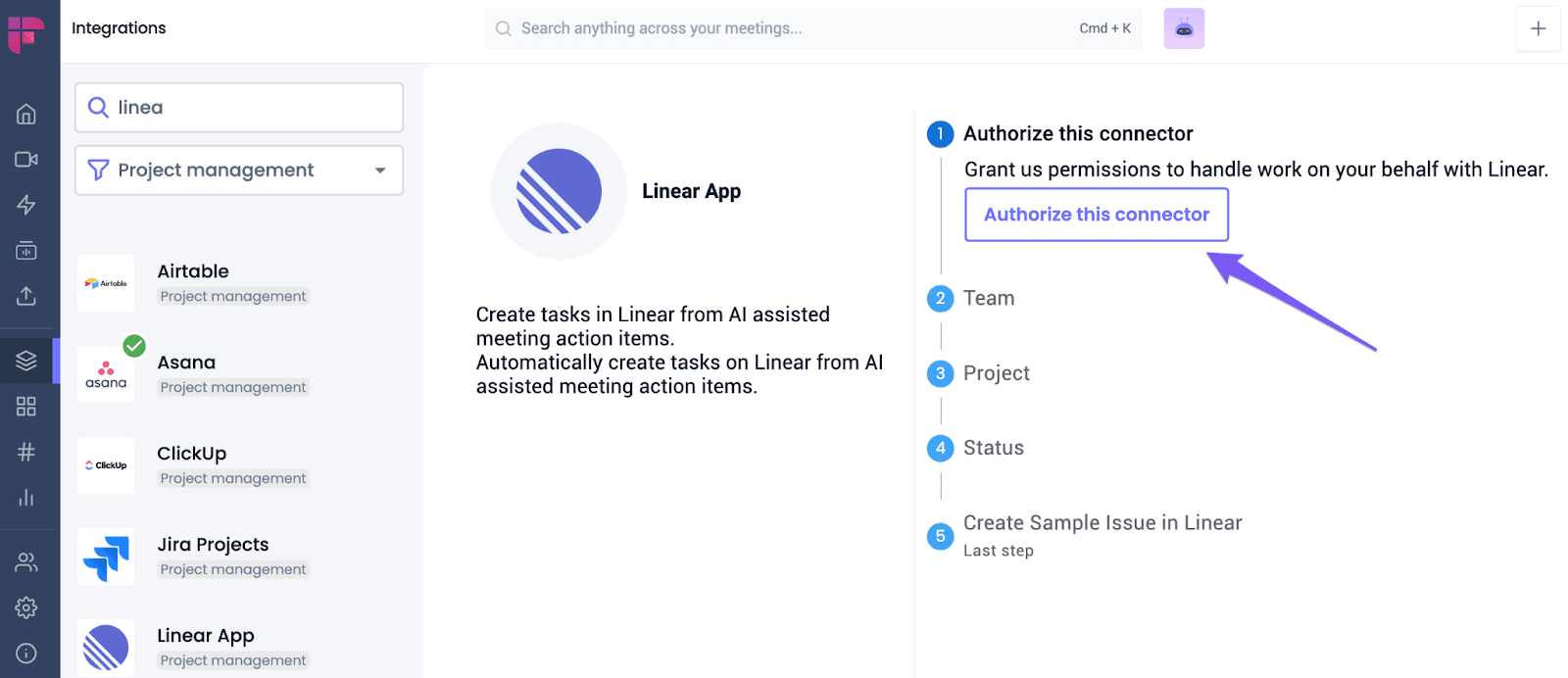Click the Fireflies logo in top corner
The image size is (1568, 678).
(x=26, y=34)
